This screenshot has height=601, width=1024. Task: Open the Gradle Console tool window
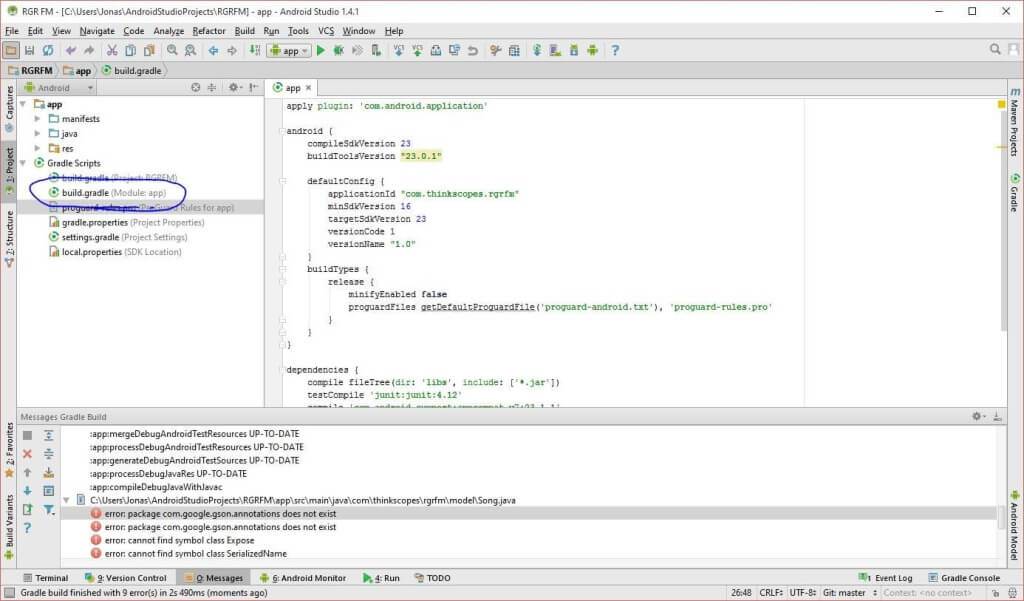[964, 578]
